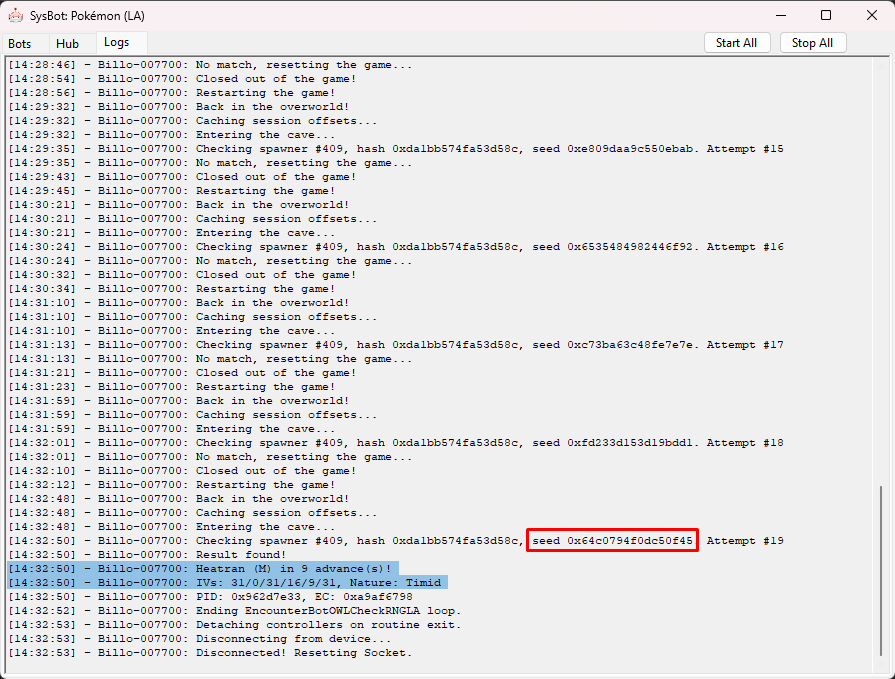Click the Stop All button

coord(812,43)
